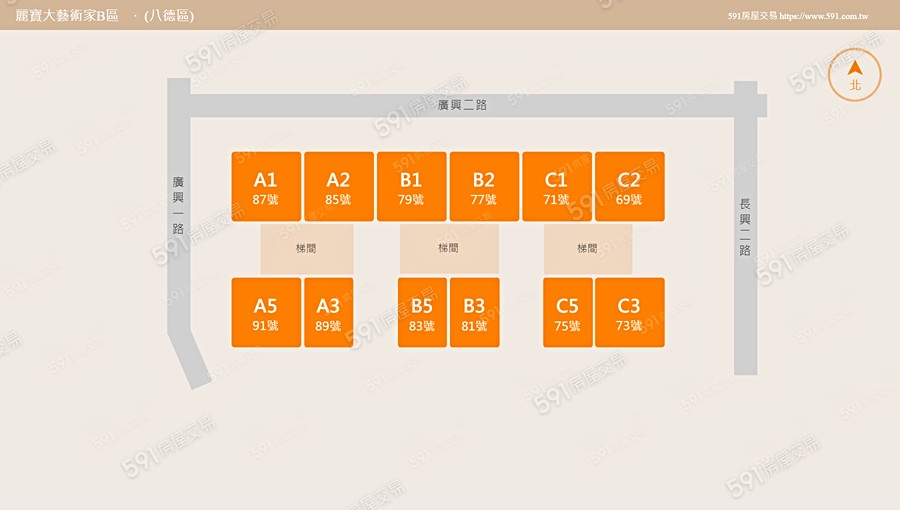This screenshot has width=900, height=510.
Task: Select unit C5 at 75號
Action: pyautogui.click(x=568, y=313)
